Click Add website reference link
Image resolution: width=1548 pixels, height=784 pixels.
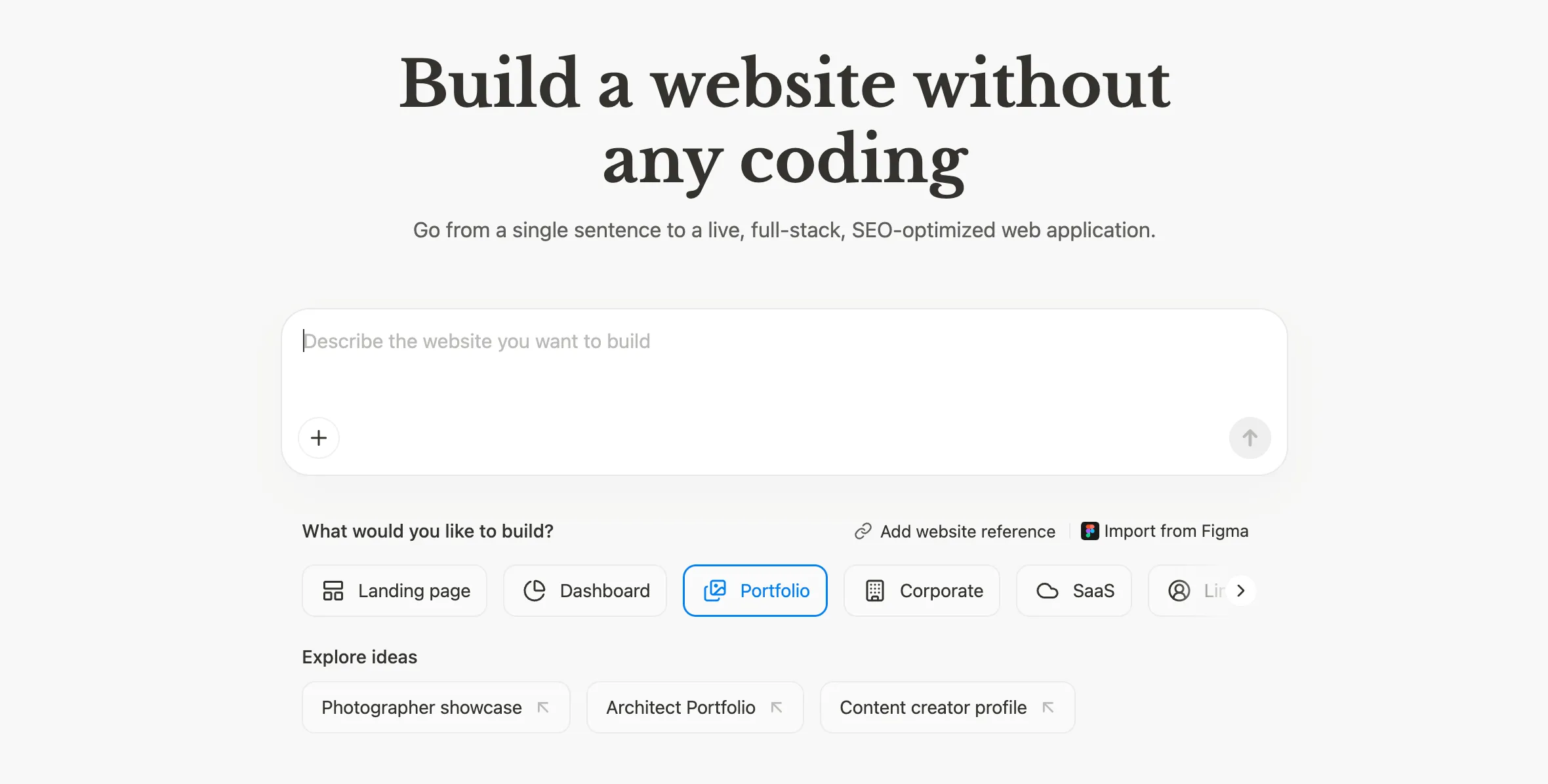[967, 531]
